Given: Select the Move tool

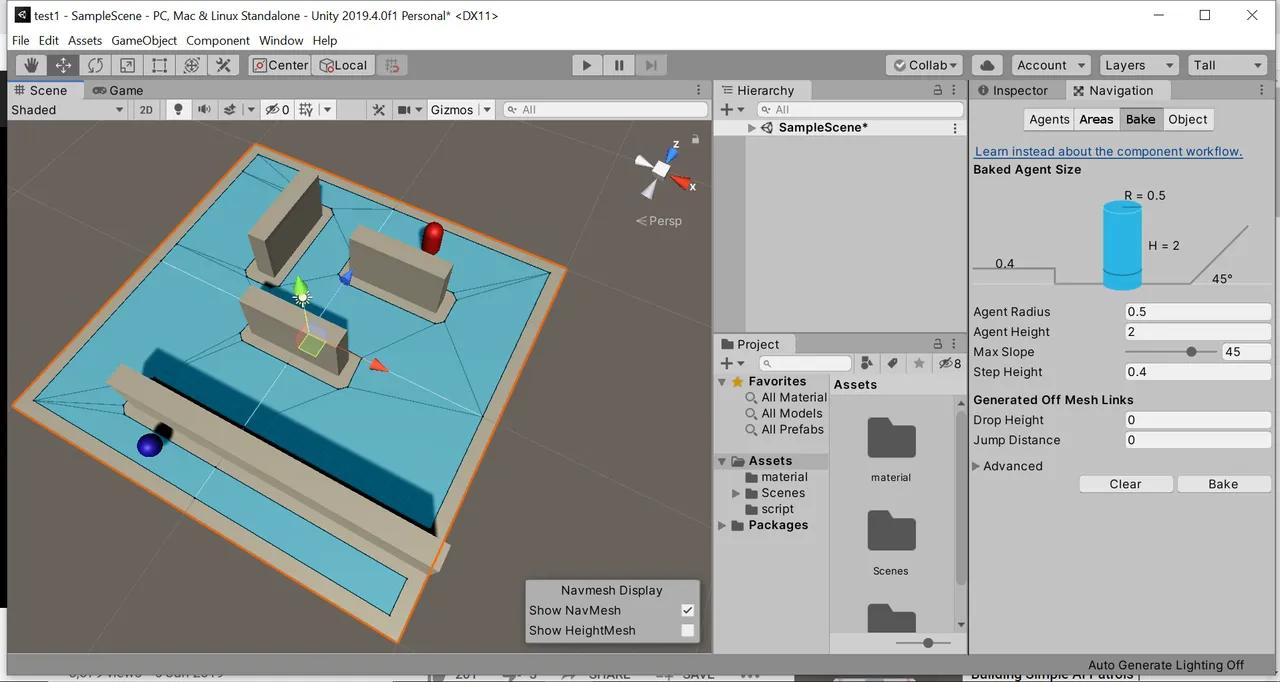Looking at the screenshot, I should pos(63,65).
